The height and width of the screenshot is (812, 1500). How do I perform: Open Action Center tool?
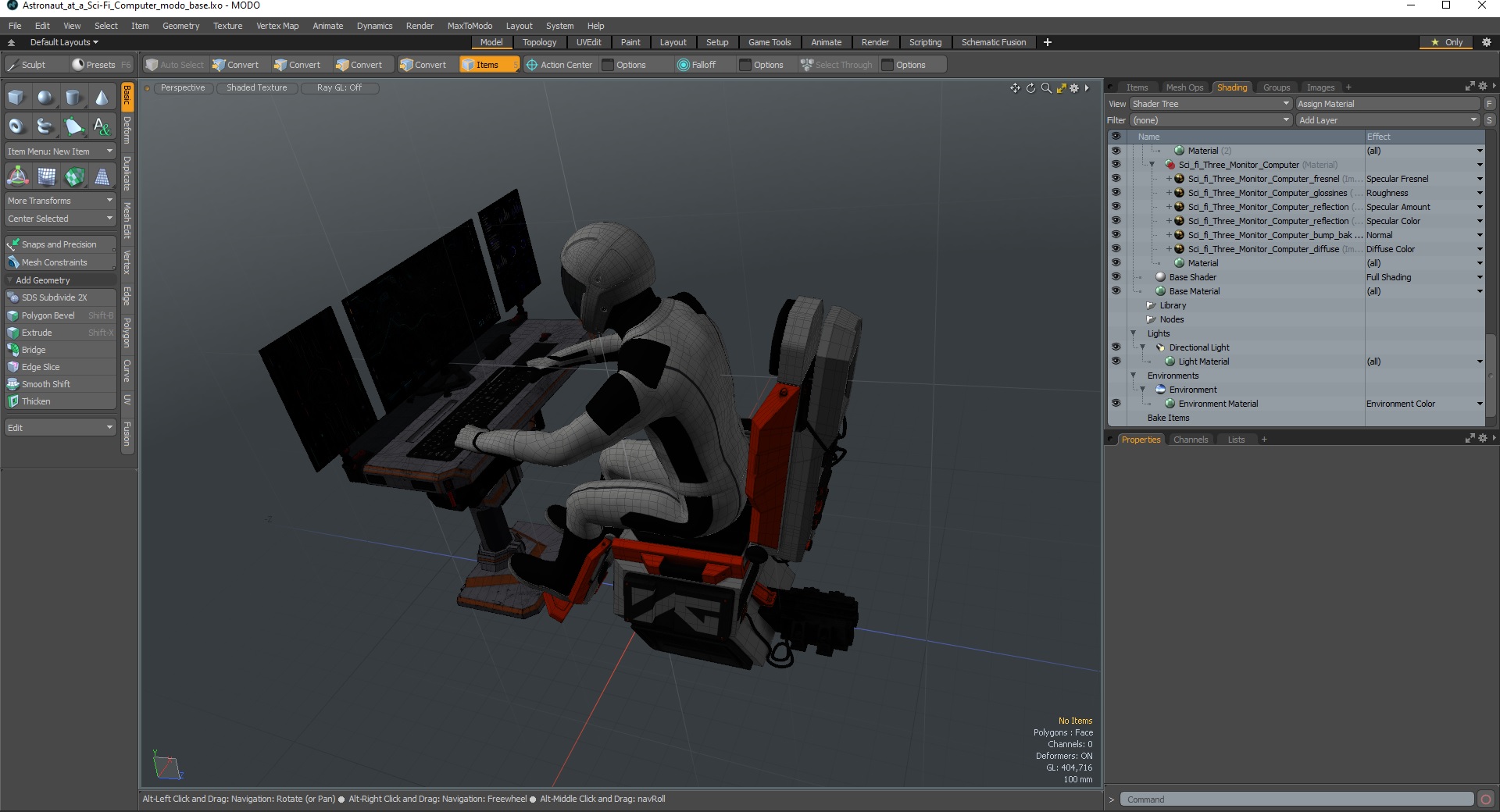coord(559,65)
